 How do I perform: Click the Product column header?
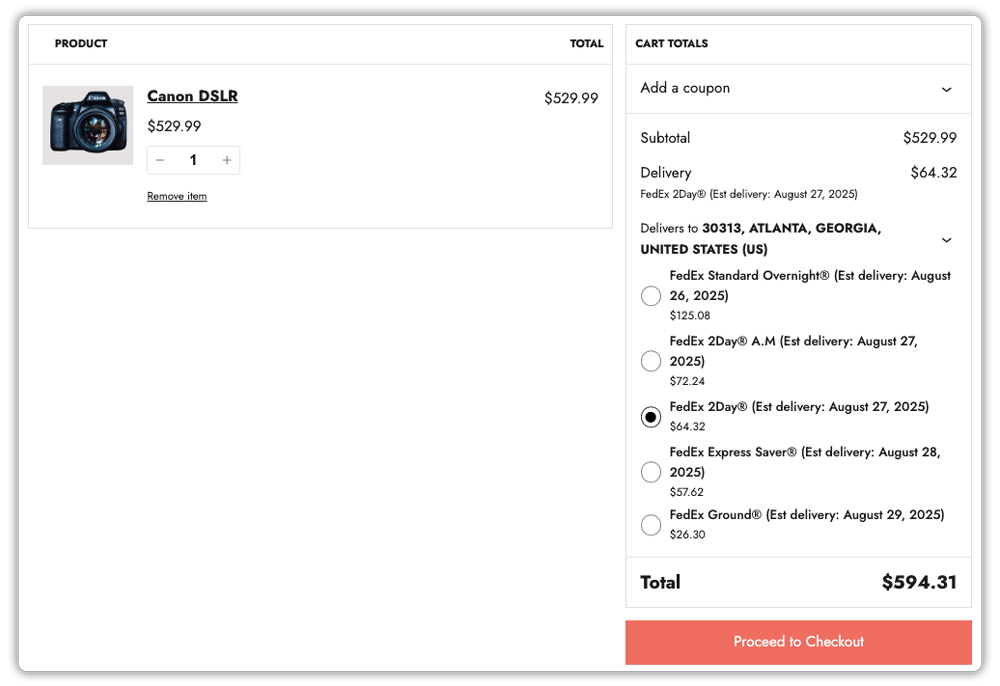[81, 44]
